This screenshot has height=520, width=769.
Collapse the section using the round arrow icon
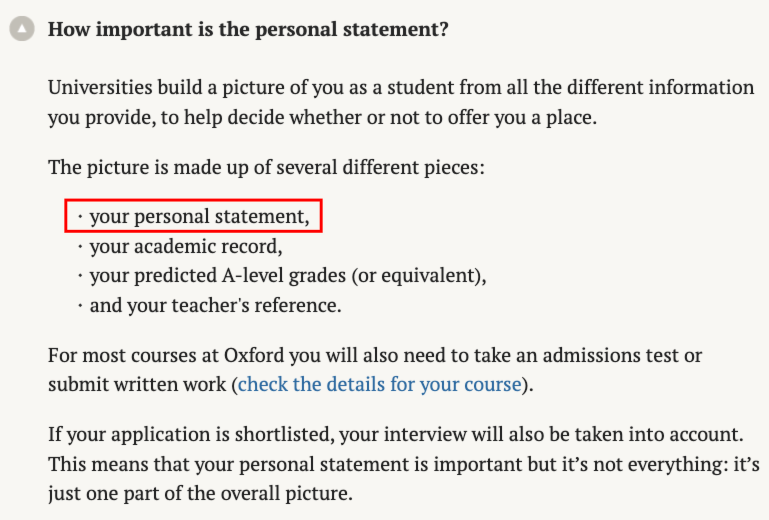tap(22, 28)
